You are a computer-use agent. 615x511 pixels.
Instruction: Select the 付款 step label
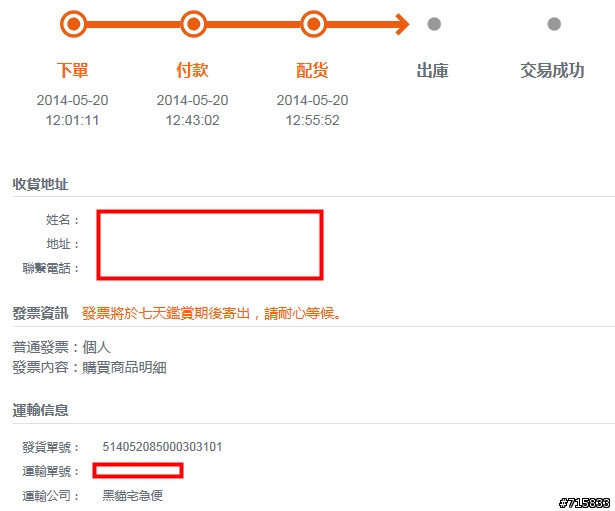pos(192,71)
